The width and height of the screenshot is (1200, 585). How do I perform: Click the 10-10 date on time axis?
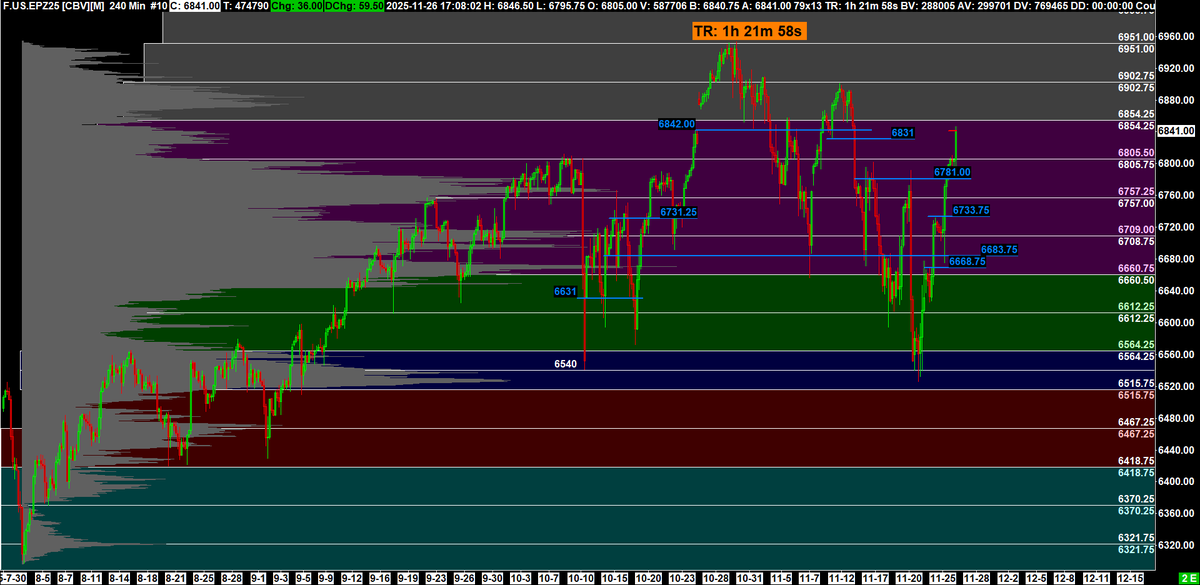[x=582, y=578]
